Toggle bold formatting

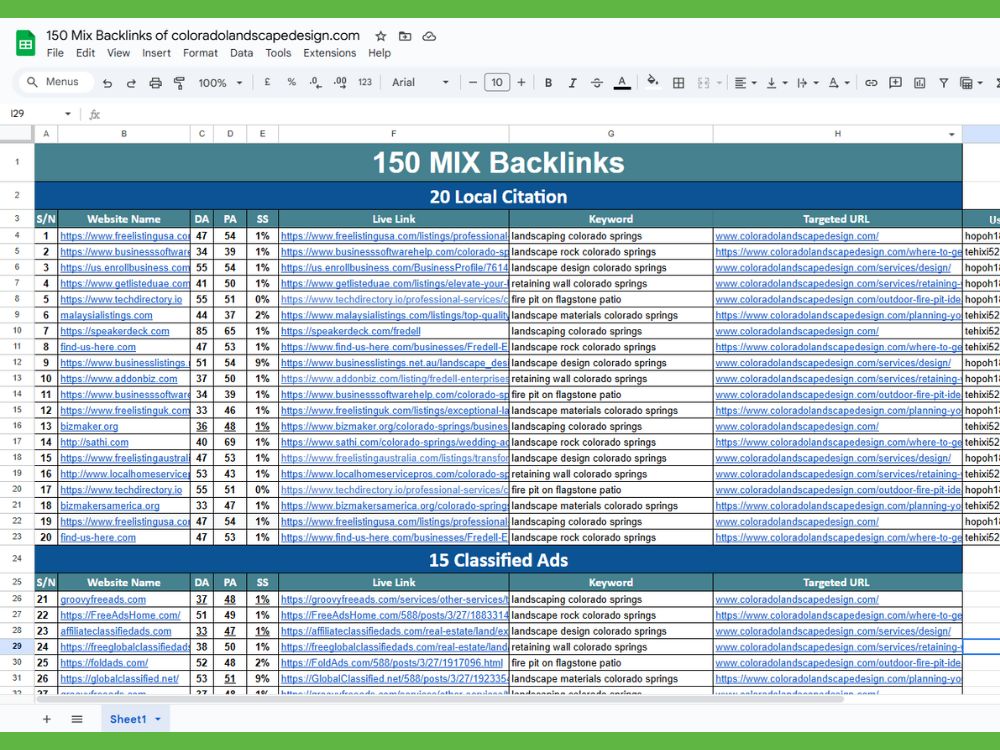(x=548, y=82)
